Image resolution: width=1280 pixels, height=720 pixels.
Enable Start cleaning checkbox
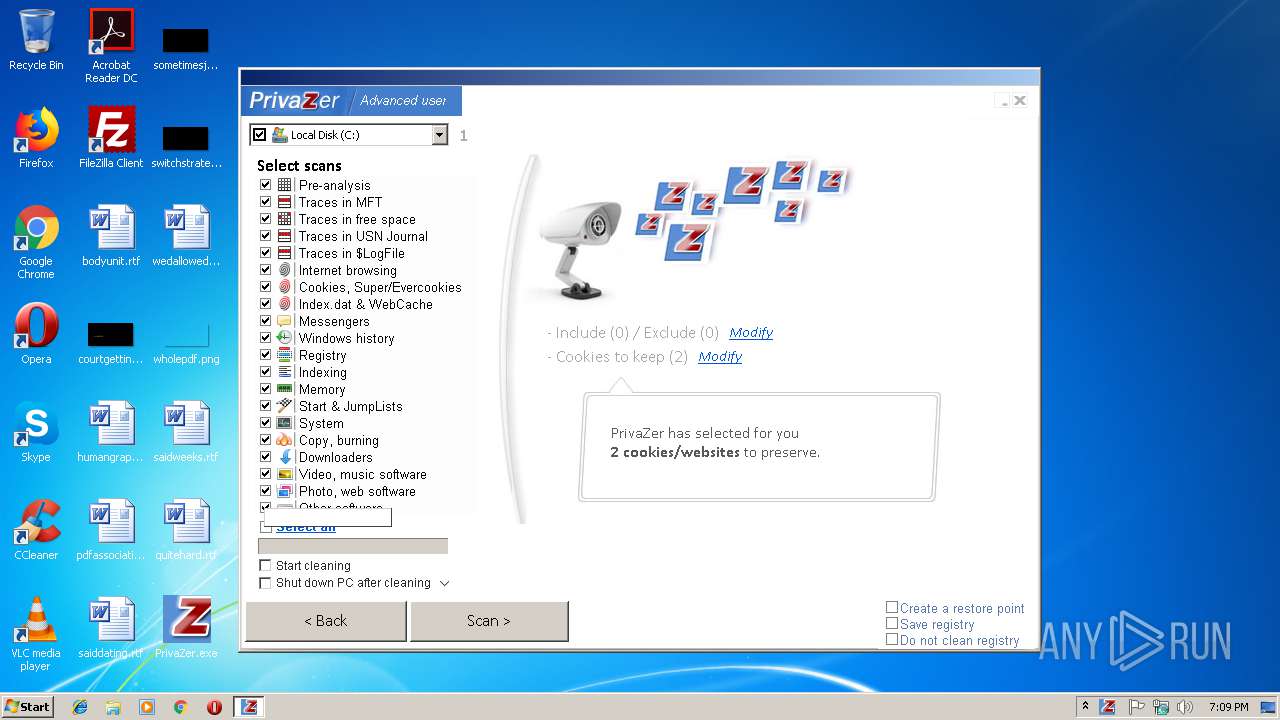click(x=265, y=566)
